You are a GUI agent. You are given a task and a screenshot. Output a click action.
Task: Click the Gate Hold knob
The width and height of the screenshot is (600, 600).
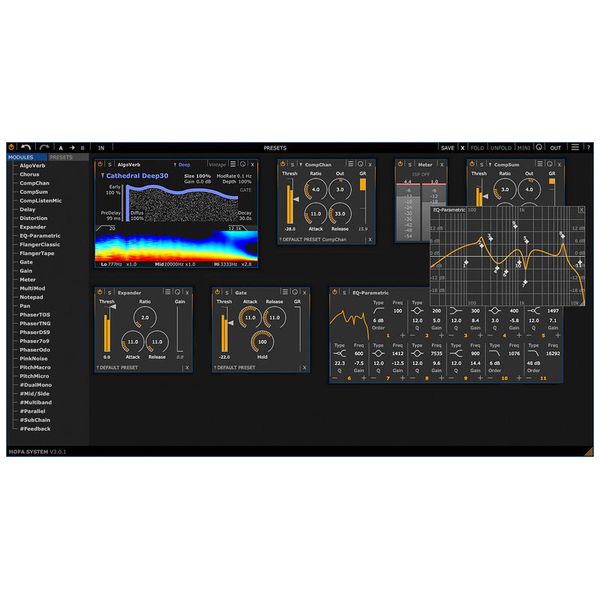[262, 342]
